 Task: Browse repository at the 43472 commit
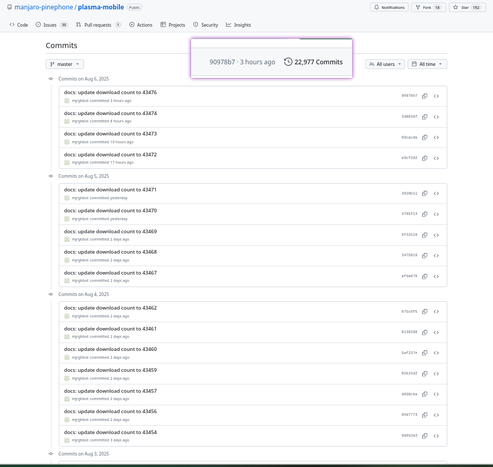[436, 158]
